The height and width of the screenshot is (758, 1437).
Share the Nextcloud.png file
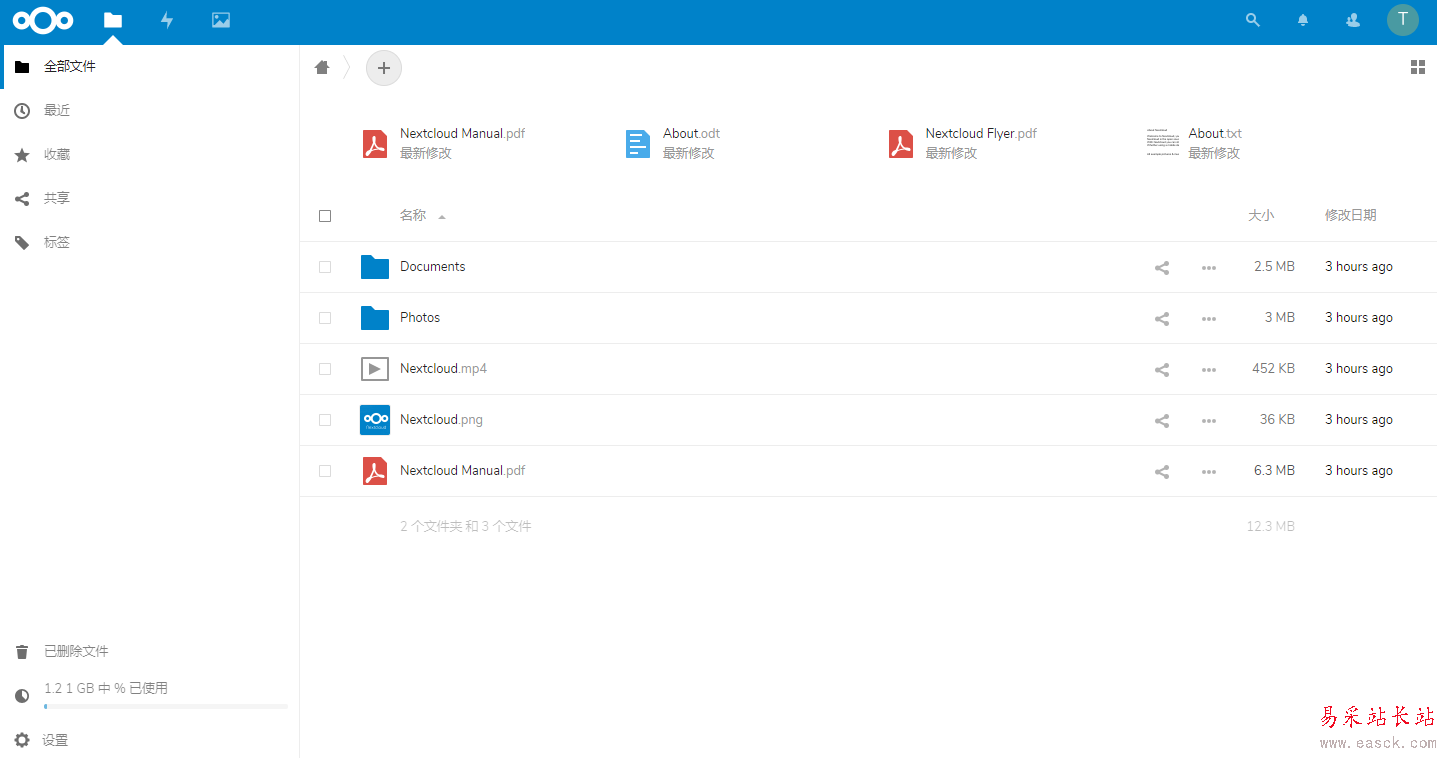tap(1162, 421)
